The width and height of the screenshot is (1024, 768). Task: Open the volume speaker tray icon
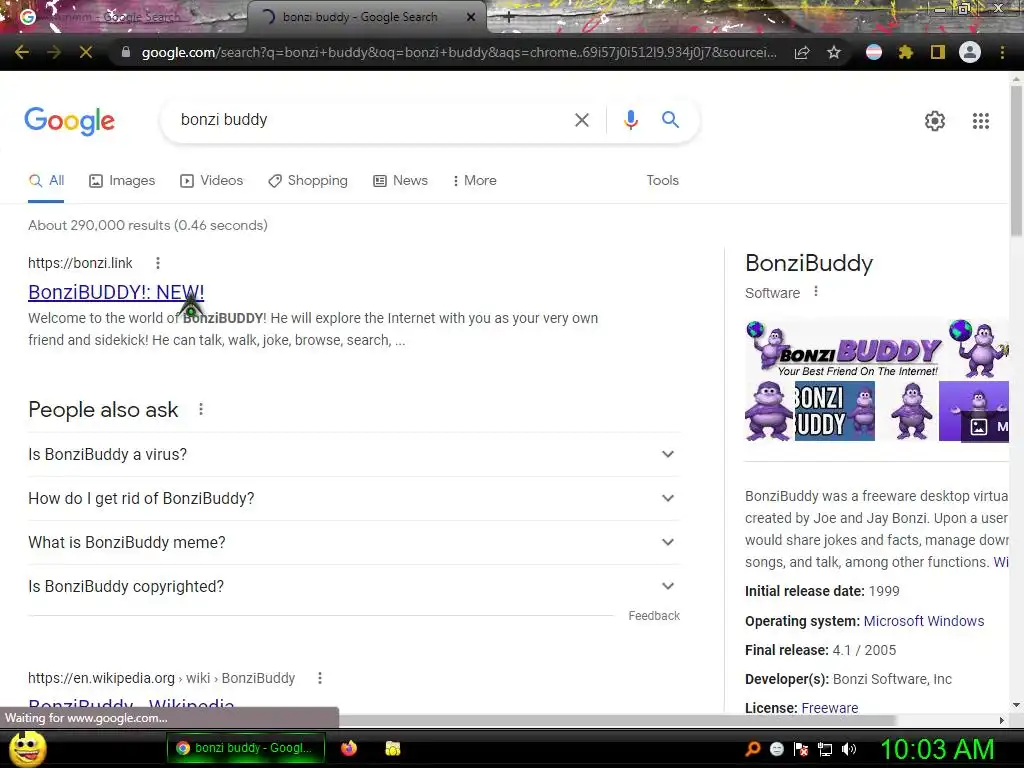click(x=848, y=749)
